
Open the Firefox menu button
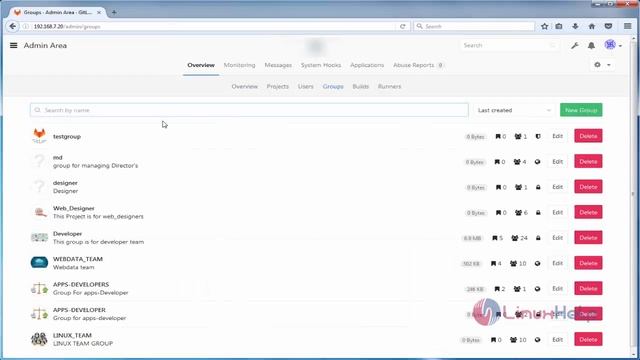[x=628, y=26]
